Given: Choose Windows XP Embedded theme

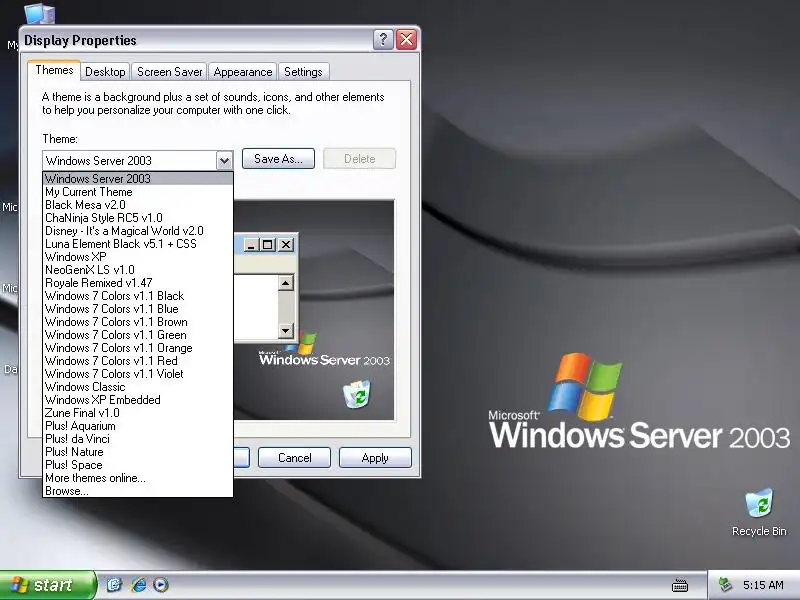Looking at the screenshot, I should tap(138, 400).
